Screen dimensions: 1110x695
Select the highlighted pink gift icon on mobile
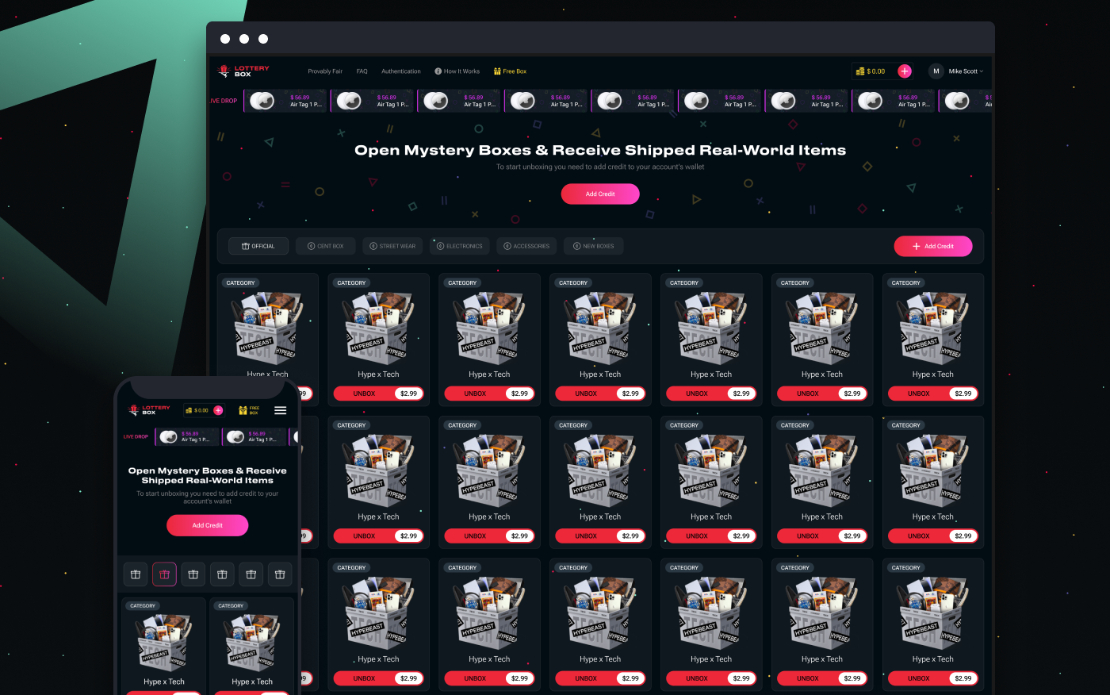[164, 574]
